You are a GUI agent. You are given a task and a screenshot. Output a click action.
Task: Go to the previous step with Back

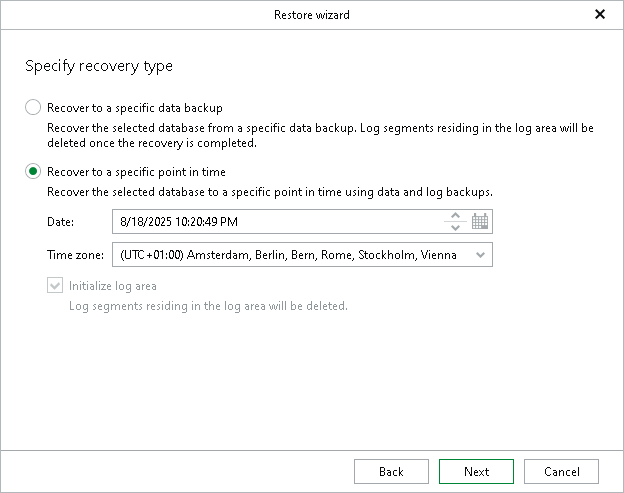tap(392, 472)
